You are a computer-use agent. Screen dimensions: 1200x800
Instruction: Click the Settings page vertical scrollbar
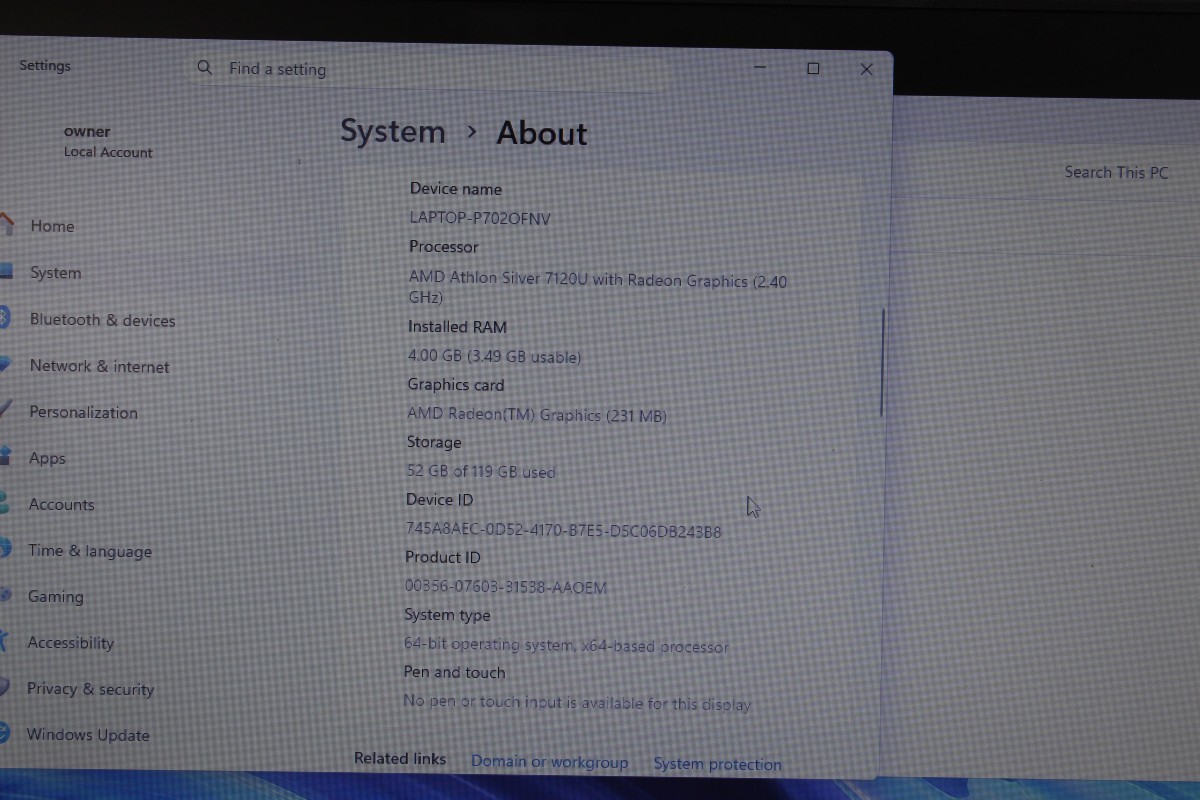pos(882,362)
